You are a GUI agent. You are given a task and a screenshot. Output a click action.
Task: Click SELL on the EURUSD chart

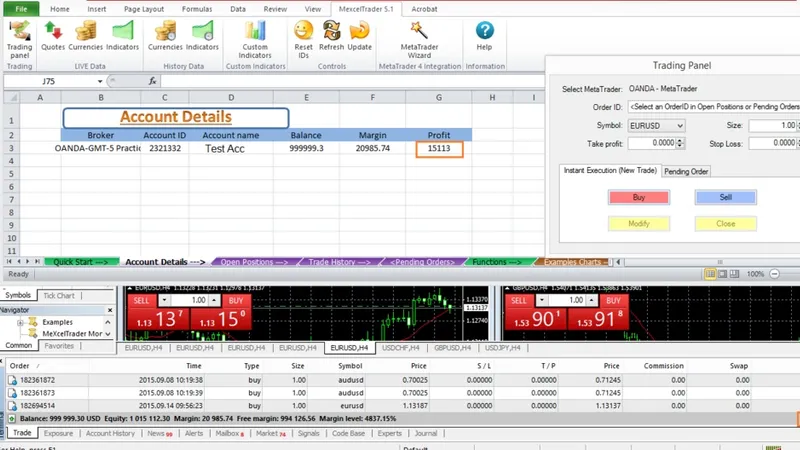tap(142, 301)
